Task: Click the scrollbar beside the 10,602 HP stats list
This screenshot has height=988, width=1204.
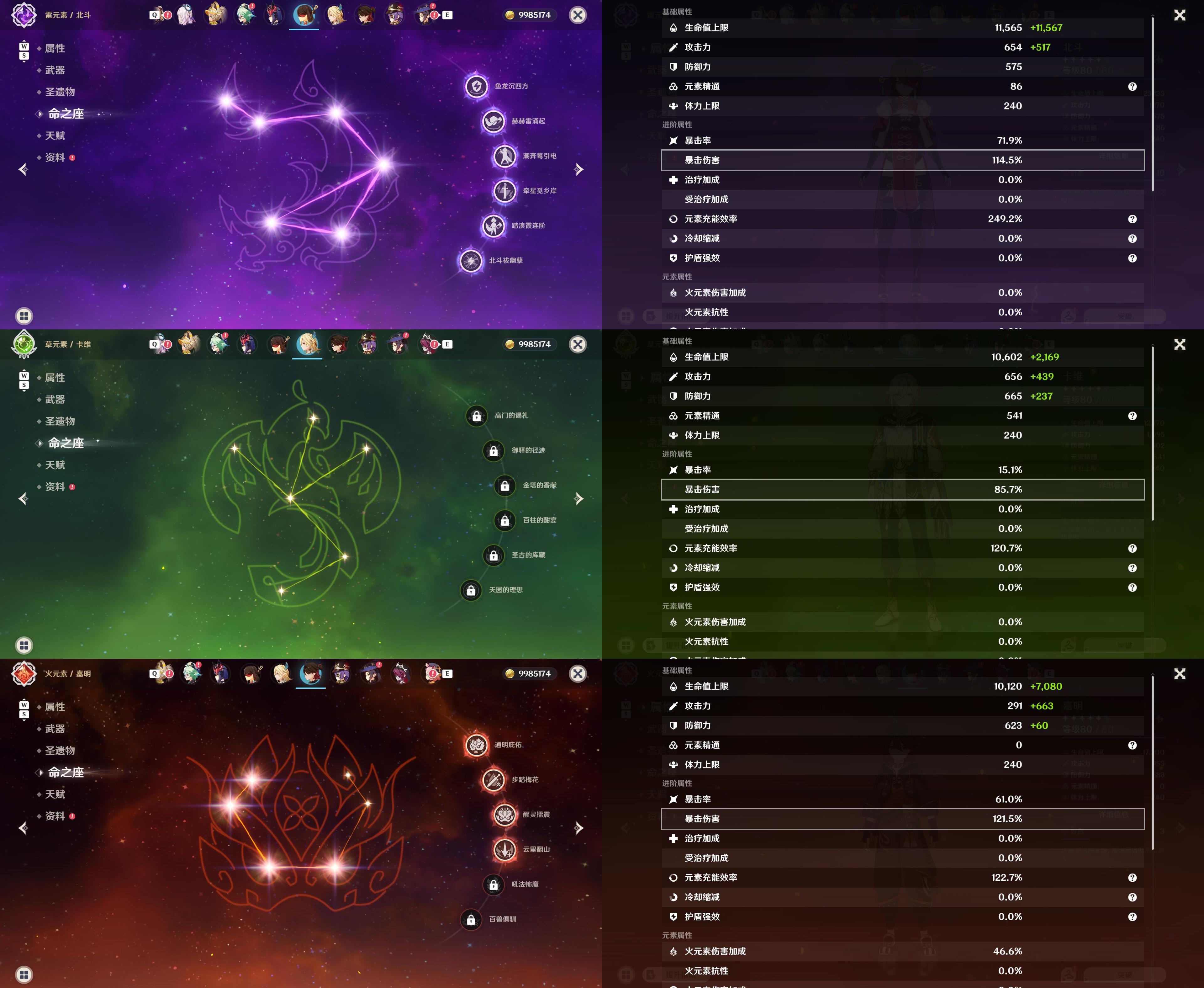Action: (1153, 433)
